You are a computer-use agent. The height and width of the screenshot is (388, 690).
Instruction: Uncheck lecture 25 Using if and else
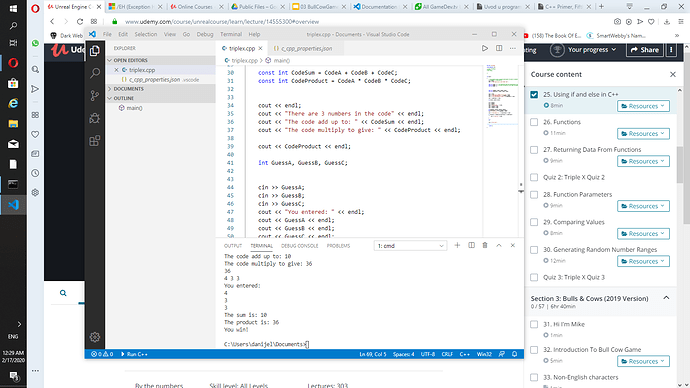(534, 95)
